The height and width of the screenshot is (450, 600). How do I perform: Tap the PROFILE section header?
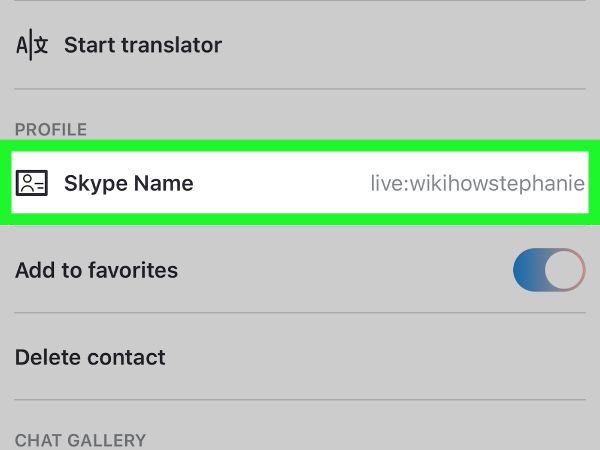click(x=51, y=129)
